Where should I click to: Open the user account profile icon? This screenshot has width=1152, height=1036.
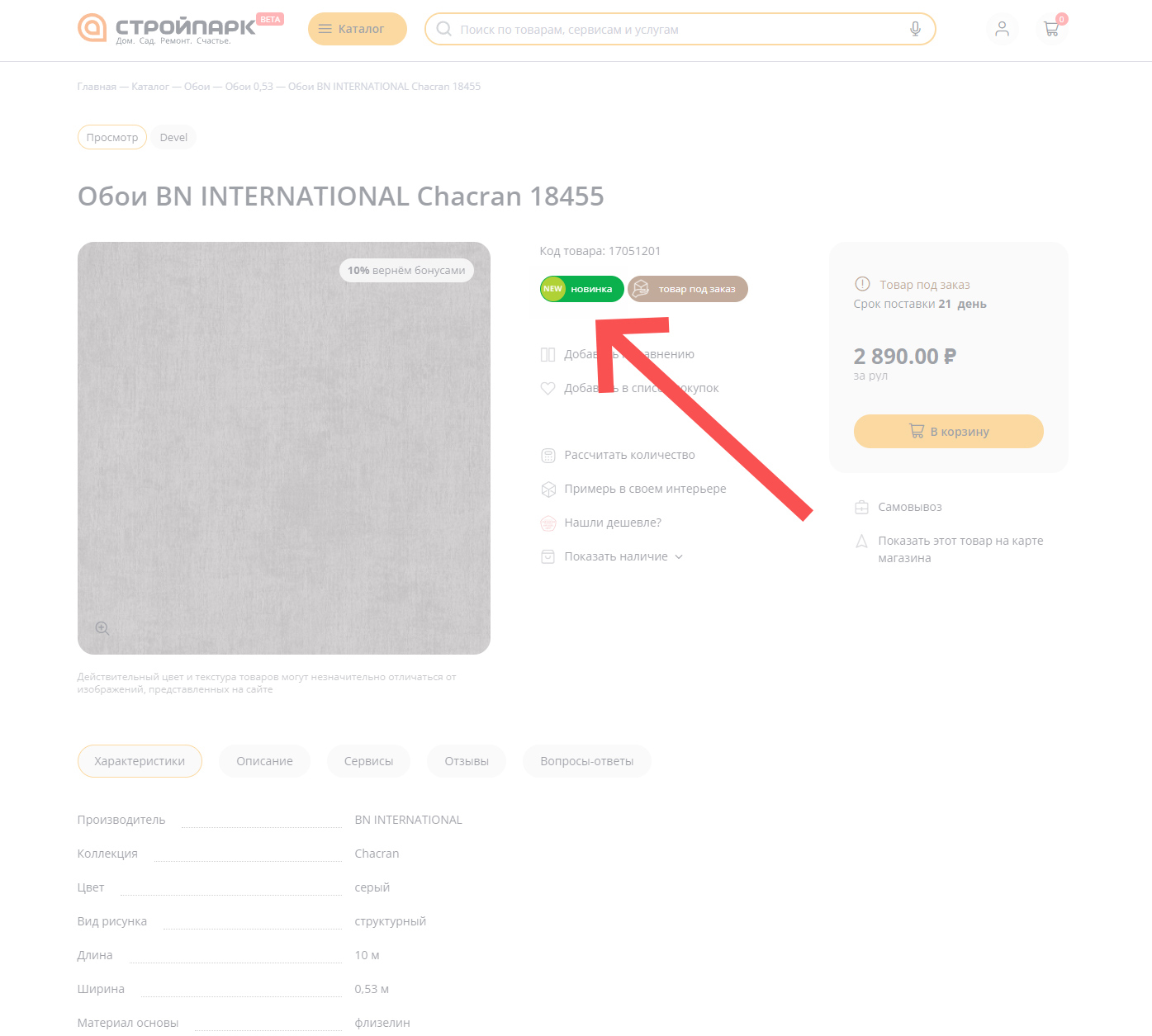pos(1002,29)
